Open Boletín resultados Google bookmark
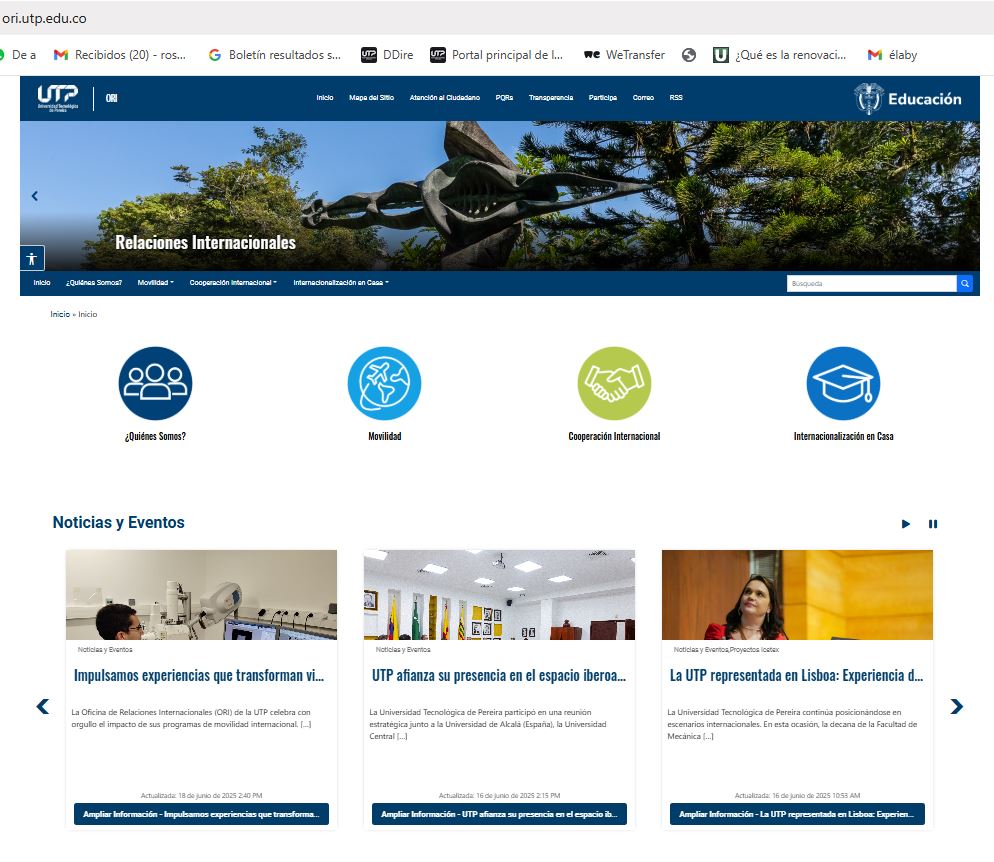Image resolution: width=994 pixels, height=862 pixels. point(274,55)
